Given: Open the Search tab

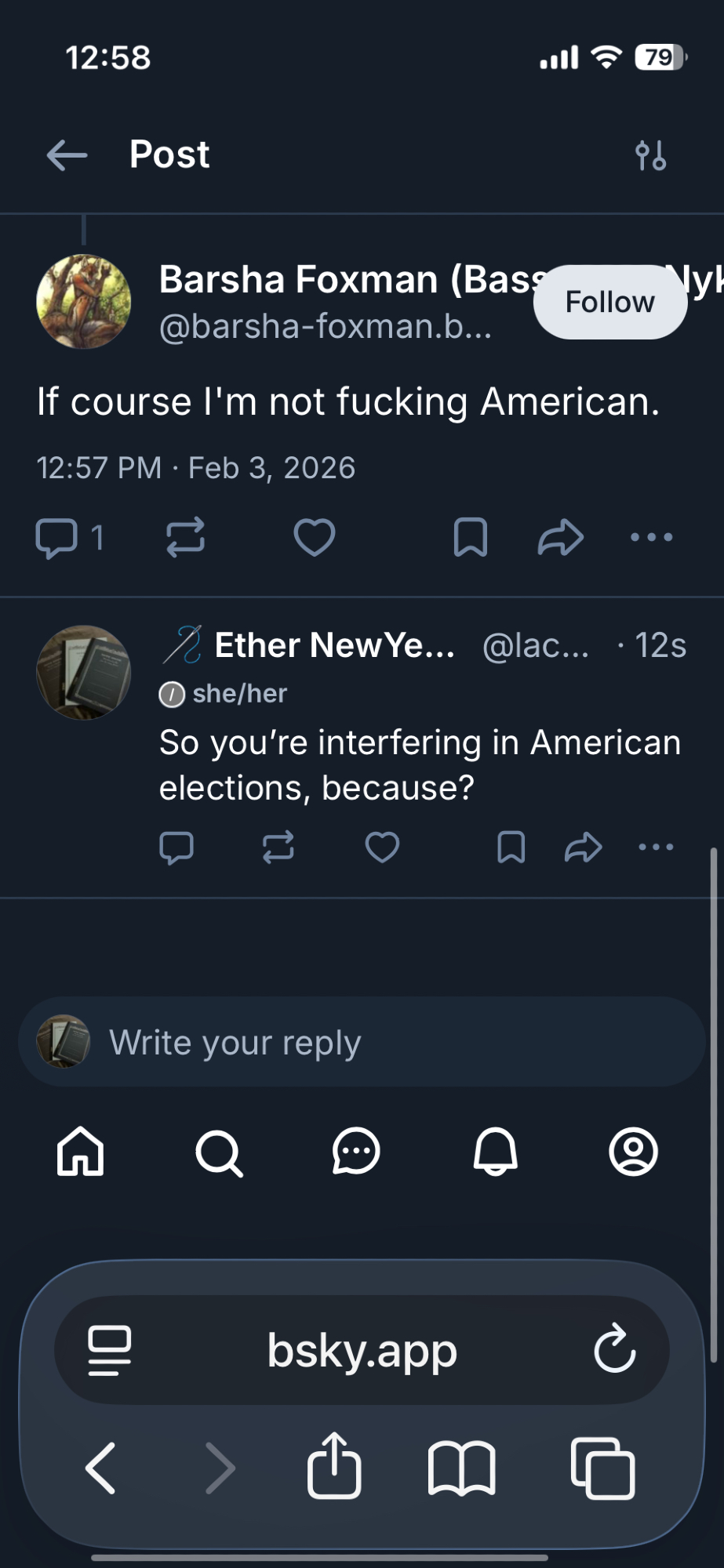Looking at the screenshot, I should [219, 1152].
